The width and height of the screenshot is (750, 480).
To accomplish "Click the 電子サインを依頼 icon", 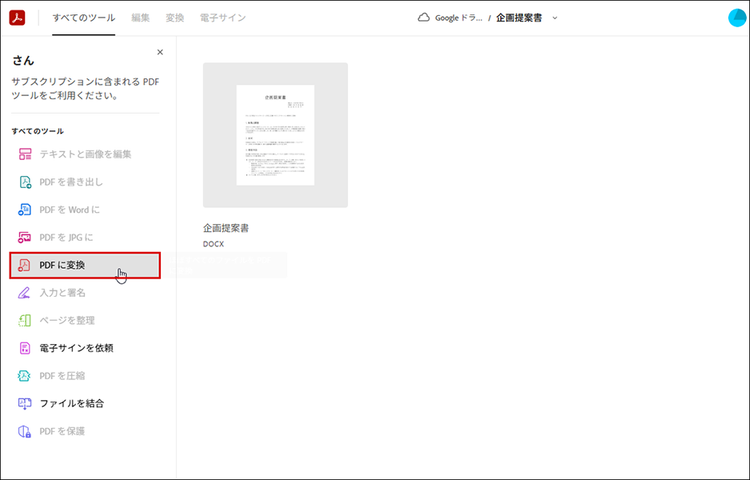I will point(26,348).
